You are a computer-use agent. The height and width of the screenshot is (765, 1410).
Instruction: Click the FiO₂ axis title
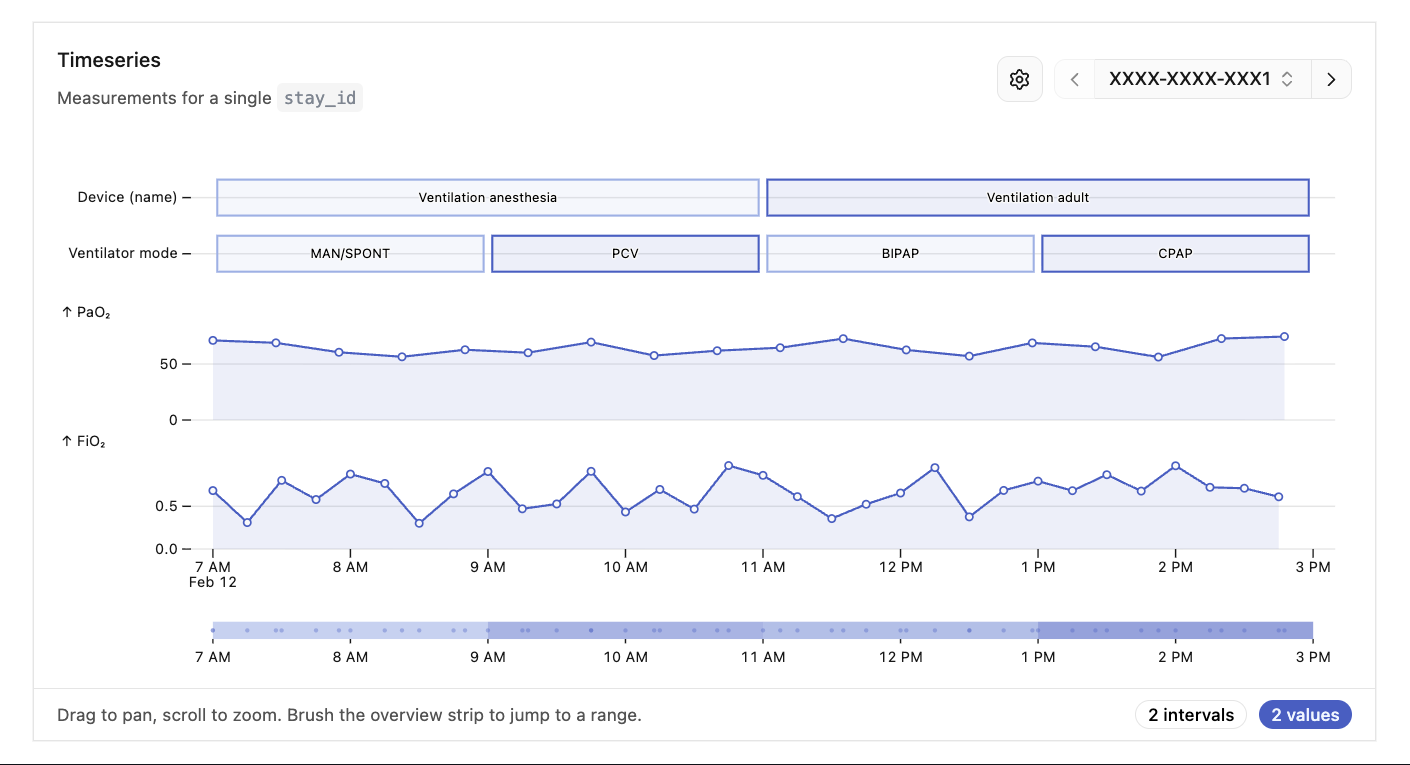pos(84,441)
